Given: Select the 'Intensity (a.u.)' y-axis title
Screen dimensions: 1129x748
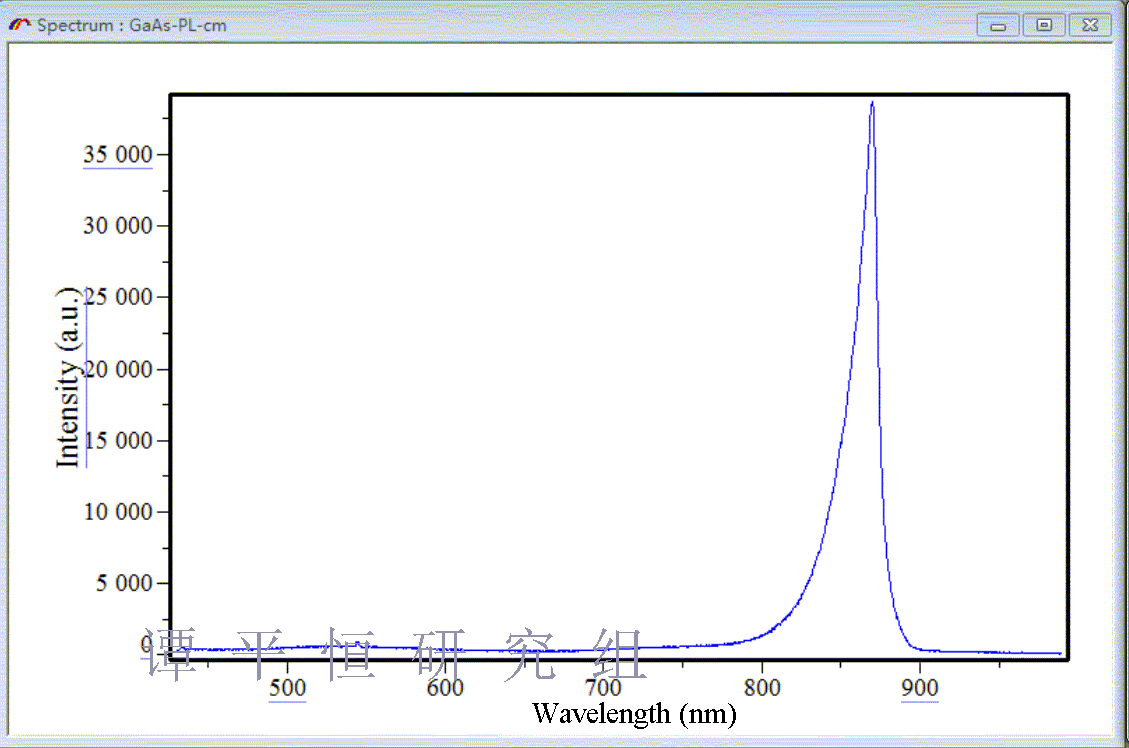Looking at the screenshot, I should [68, 377].
